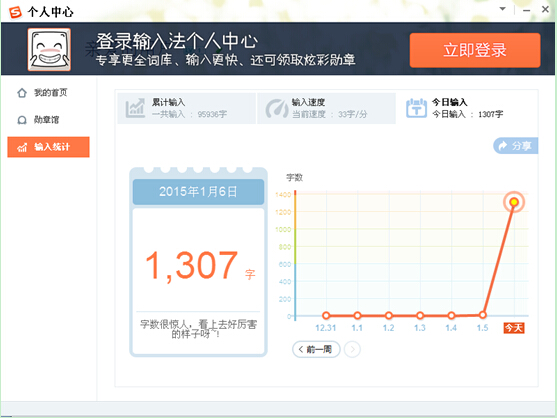The height and width of the screenshot is (418, 557).
Task: Select the 今天 data point on chart
Action: pyautogui.click(x=514, y=202)
